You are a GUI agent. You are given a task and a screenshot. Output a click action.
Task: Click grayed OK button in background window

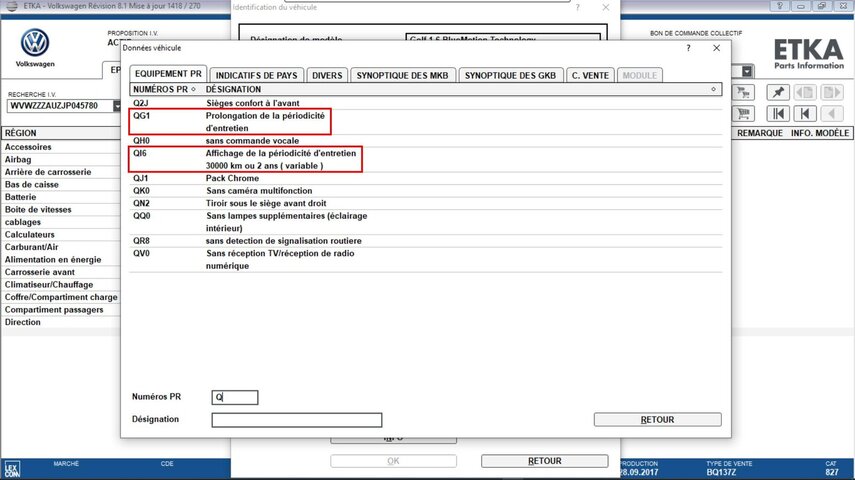393,461
